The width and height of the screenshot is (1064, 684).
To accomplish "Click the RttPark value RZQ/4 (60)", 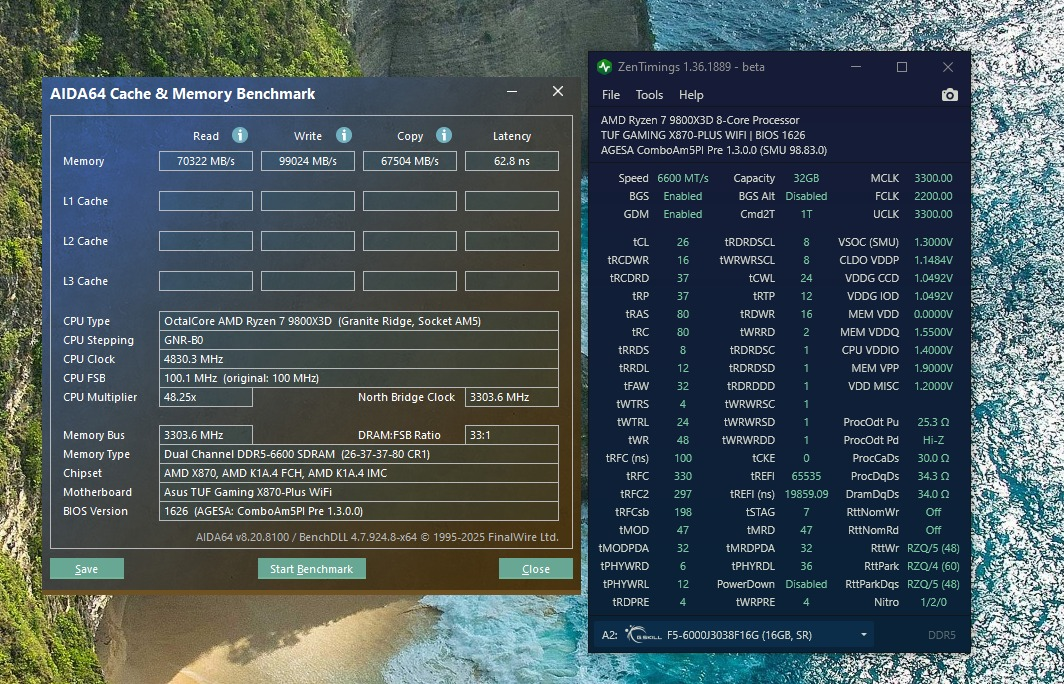I will 933,566.
